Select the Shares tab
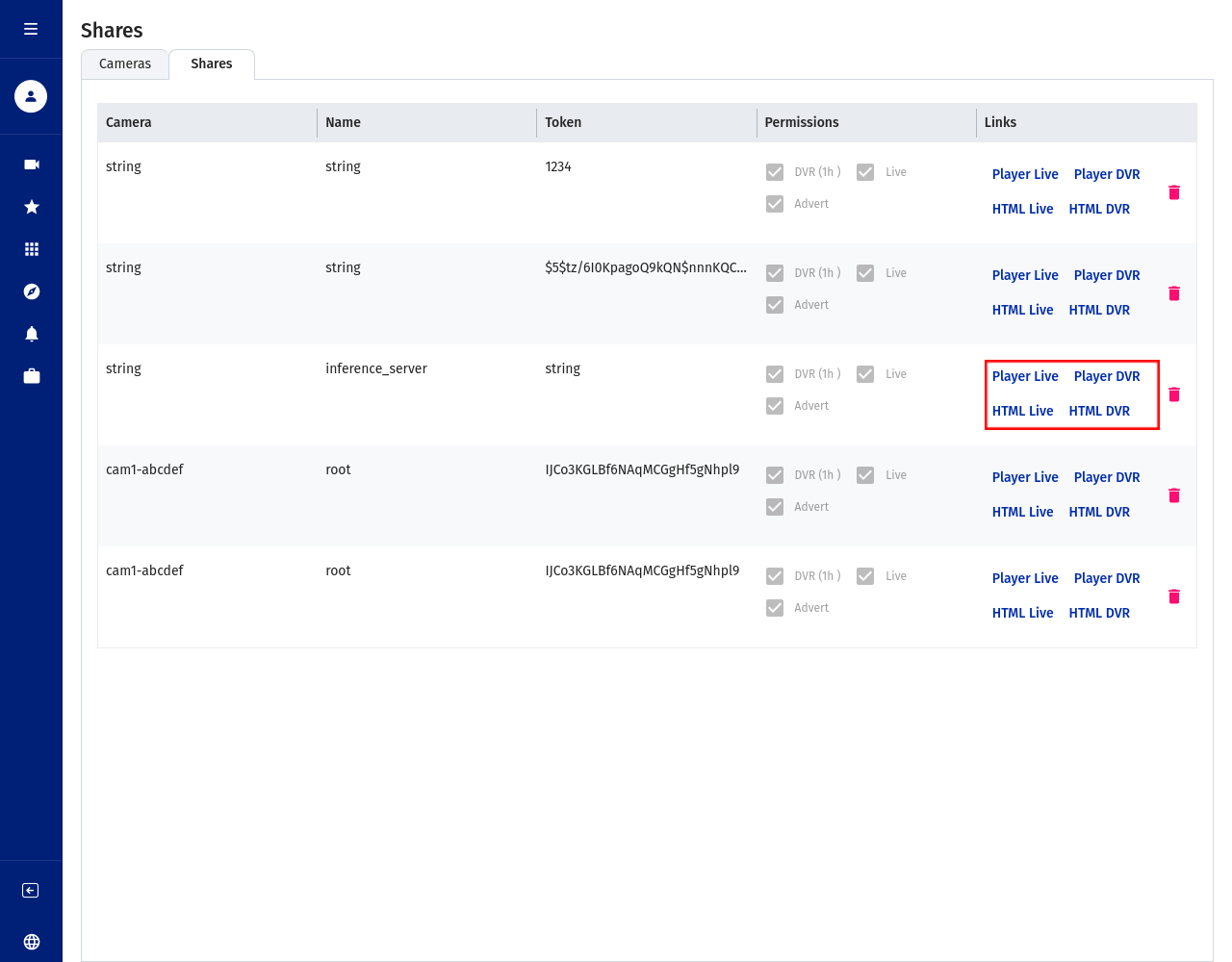The width and height of the screenshot is (1232, 962). click(212, 63)
